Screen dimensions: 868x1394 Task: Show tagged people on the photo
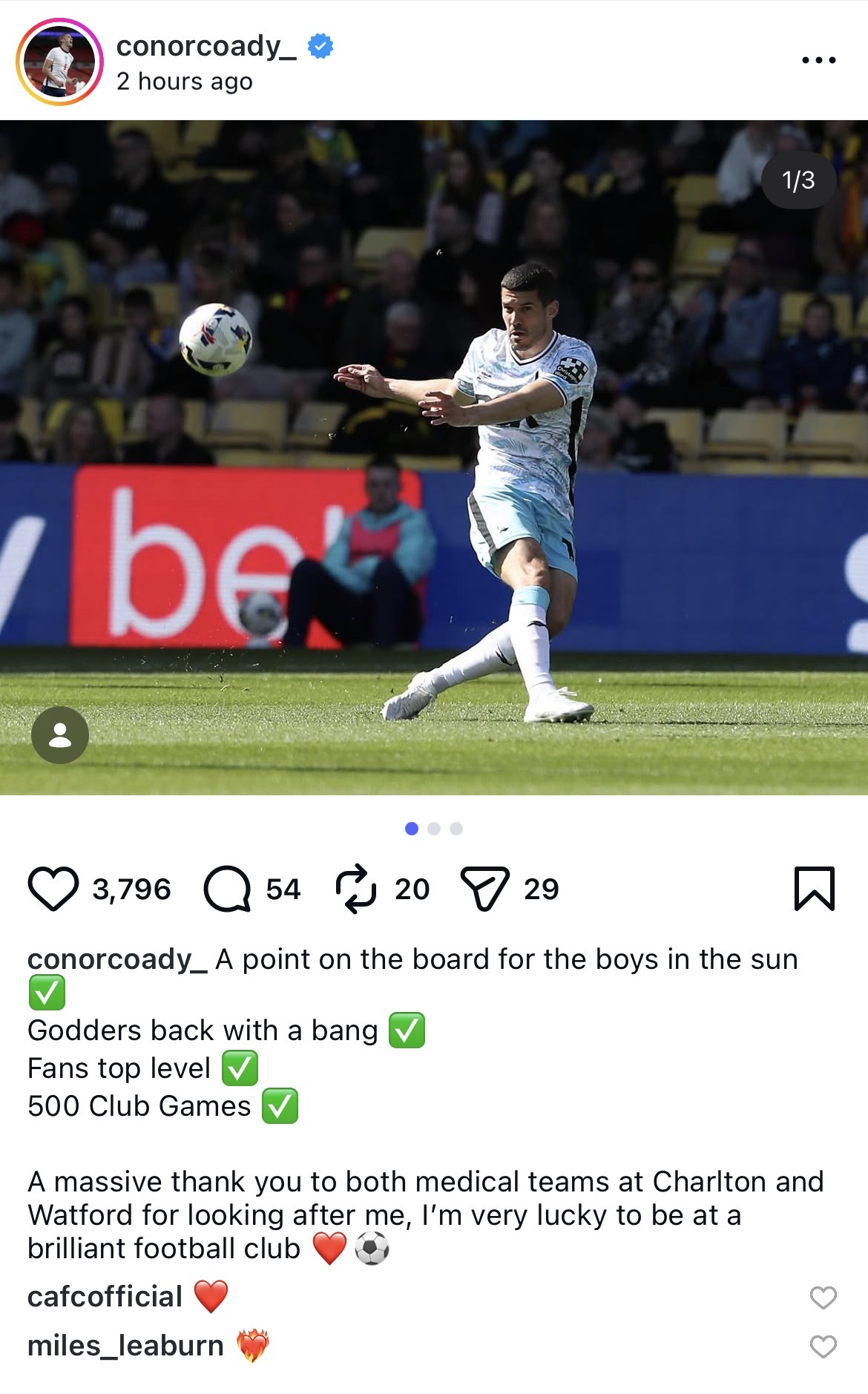60,735
